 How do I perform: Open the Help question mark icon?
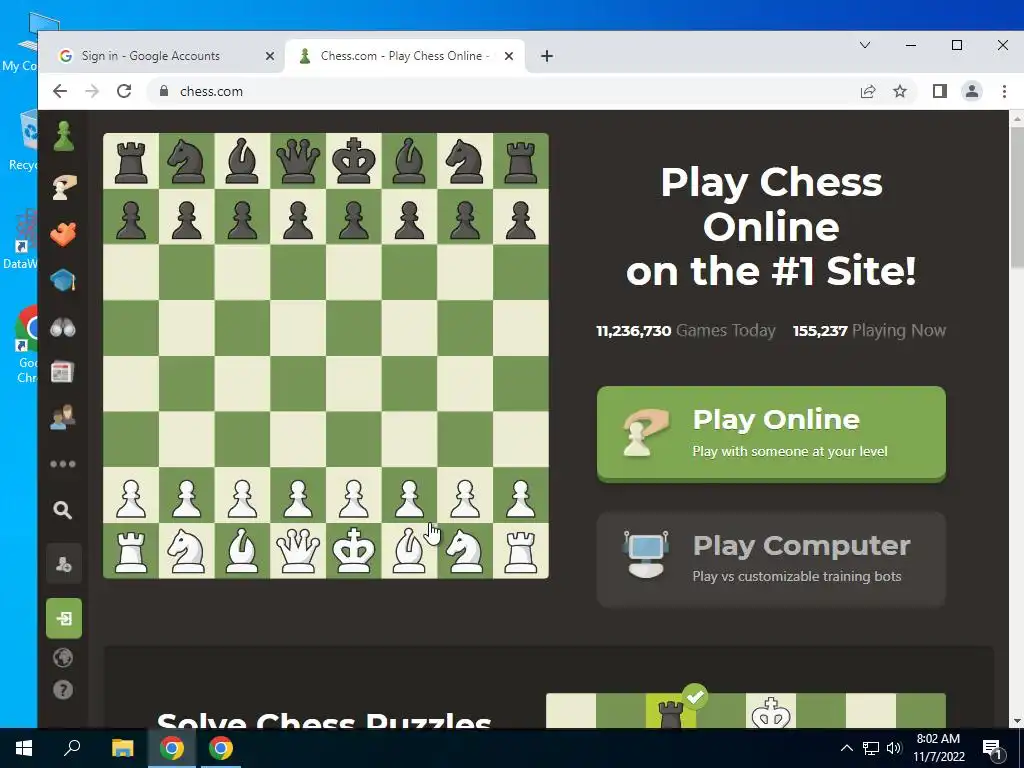coord(63,690)
